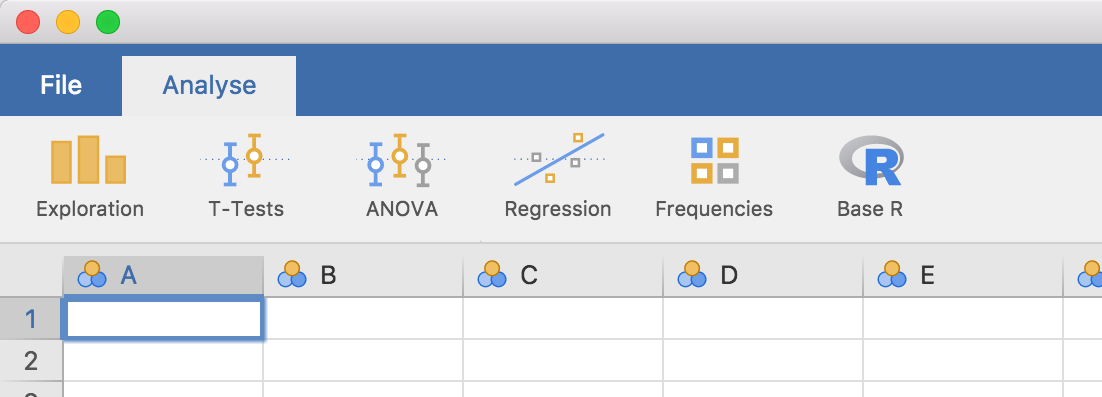Select row 2 header

[x=31, y=360]
